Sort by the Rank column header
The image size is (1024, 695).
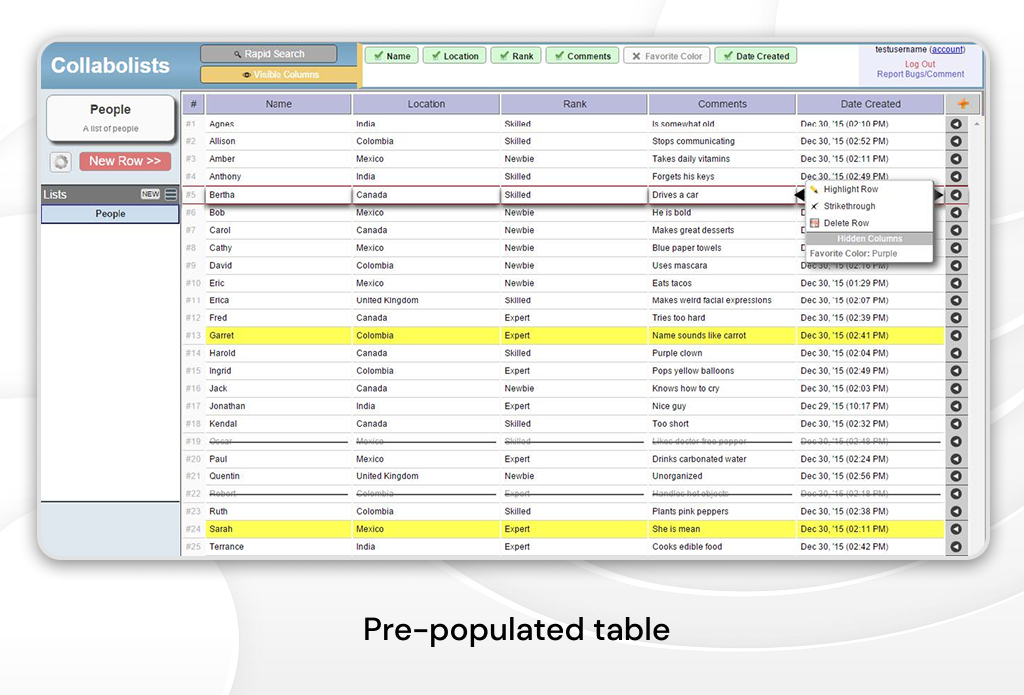tap(574, 104)
